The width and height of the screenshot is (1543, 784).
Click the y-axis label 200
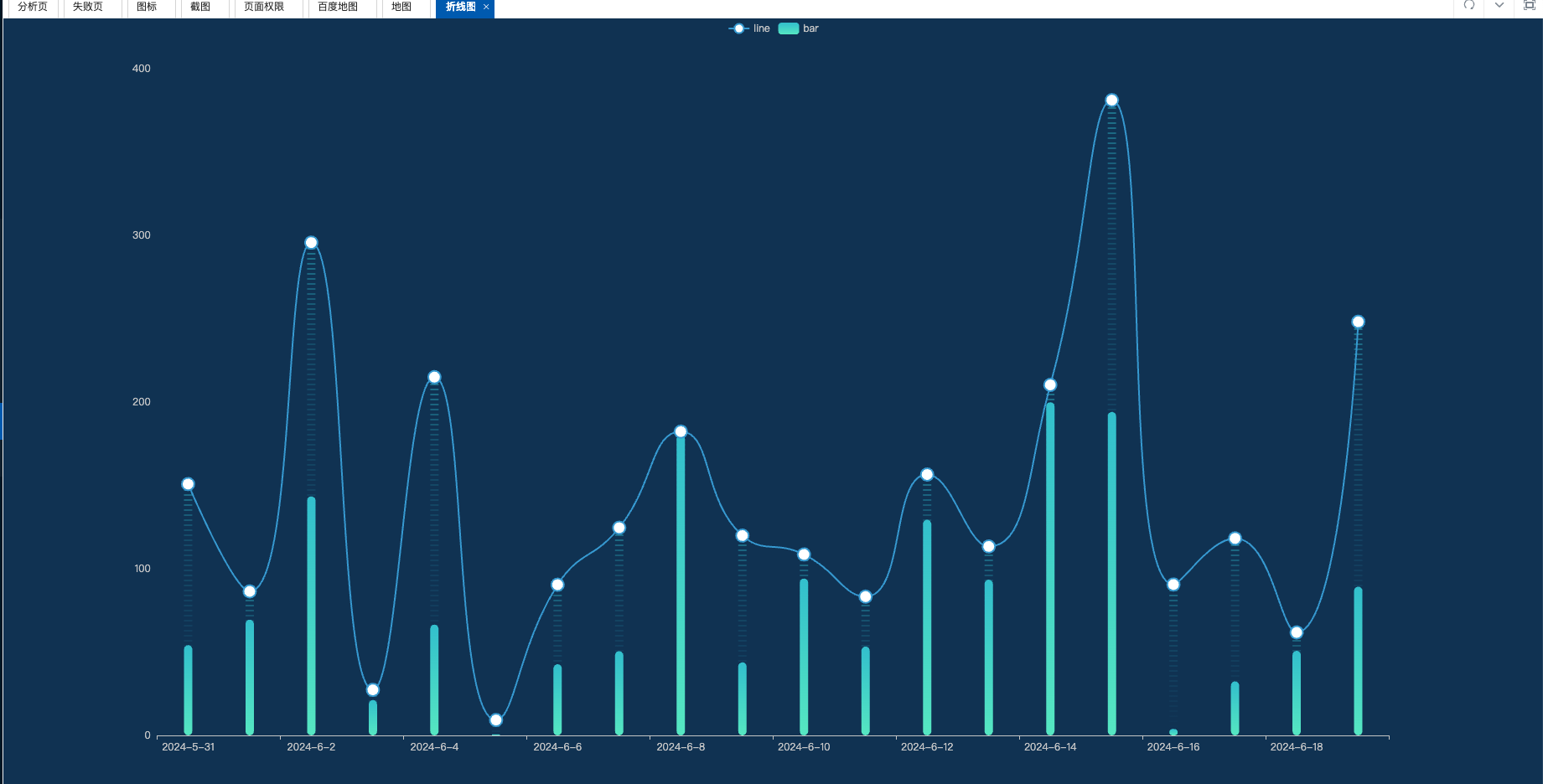(142, 402)
